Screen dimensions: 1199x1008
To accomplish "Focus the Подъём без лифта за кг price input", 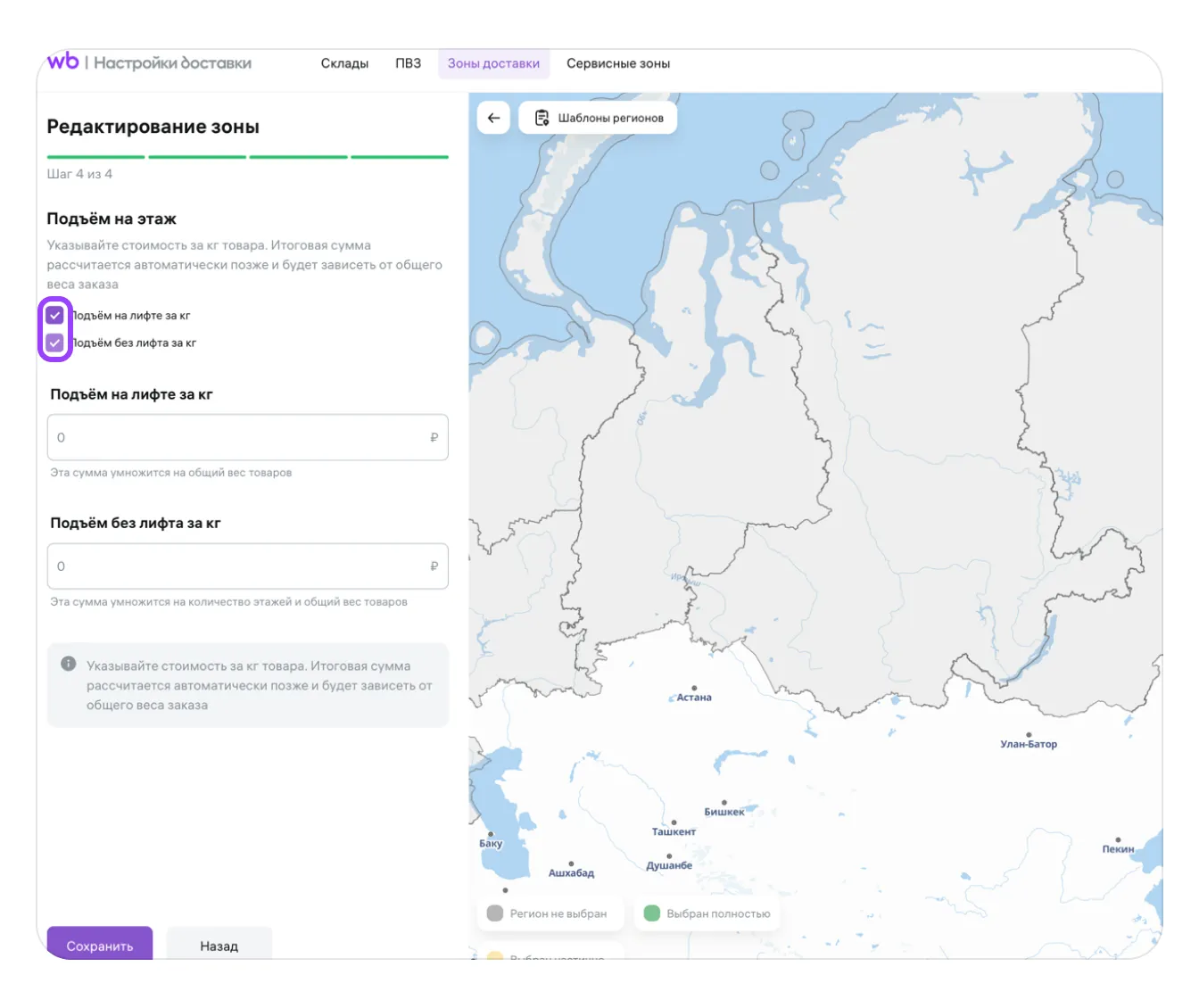I will (247, 566).
